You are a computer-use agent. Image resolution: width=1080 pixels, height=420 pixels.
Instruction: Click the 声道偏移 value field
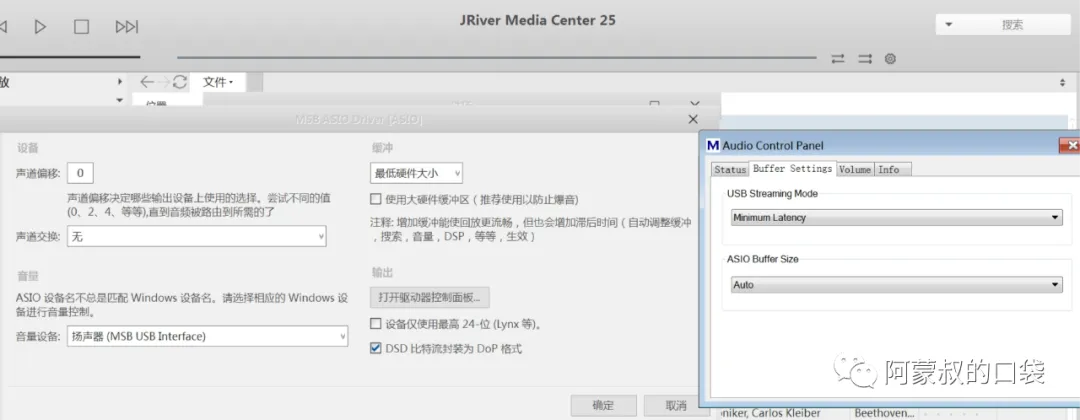point(80,173)
